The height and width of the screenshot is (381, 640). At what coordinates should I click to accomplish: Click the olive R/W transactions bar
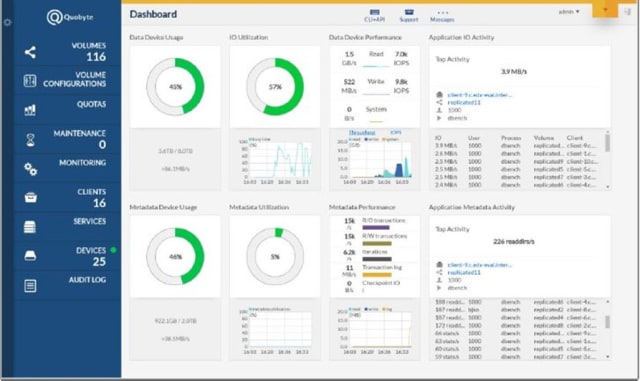pyautogui.click(x=377, y=243)
